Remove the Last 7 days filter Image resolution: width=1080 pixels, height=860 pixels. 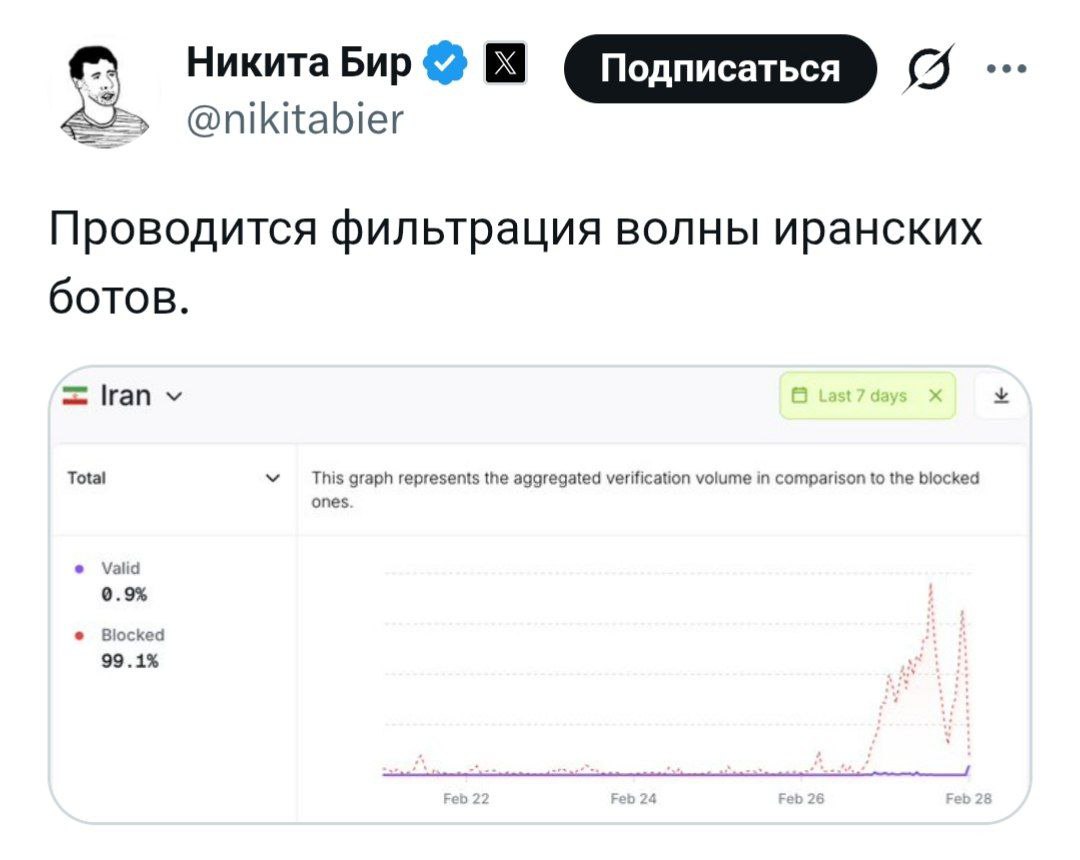tap(934, 396)
